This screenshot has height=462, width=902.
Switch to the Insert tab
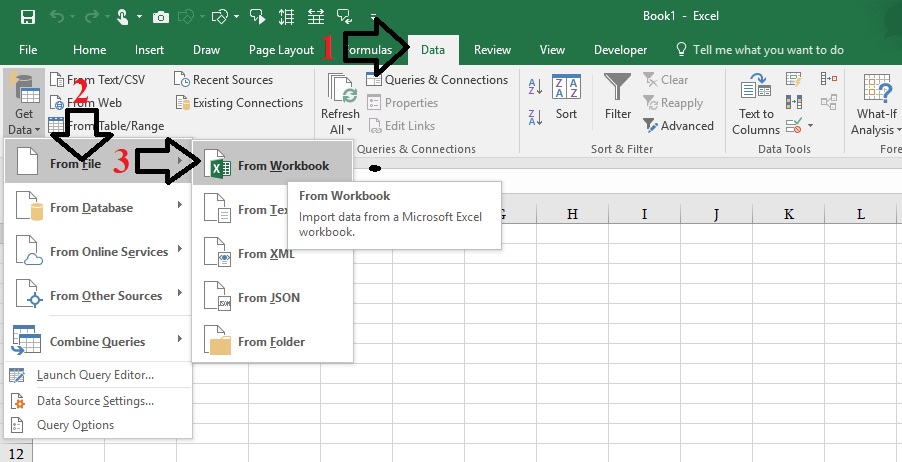click(150, 50)
